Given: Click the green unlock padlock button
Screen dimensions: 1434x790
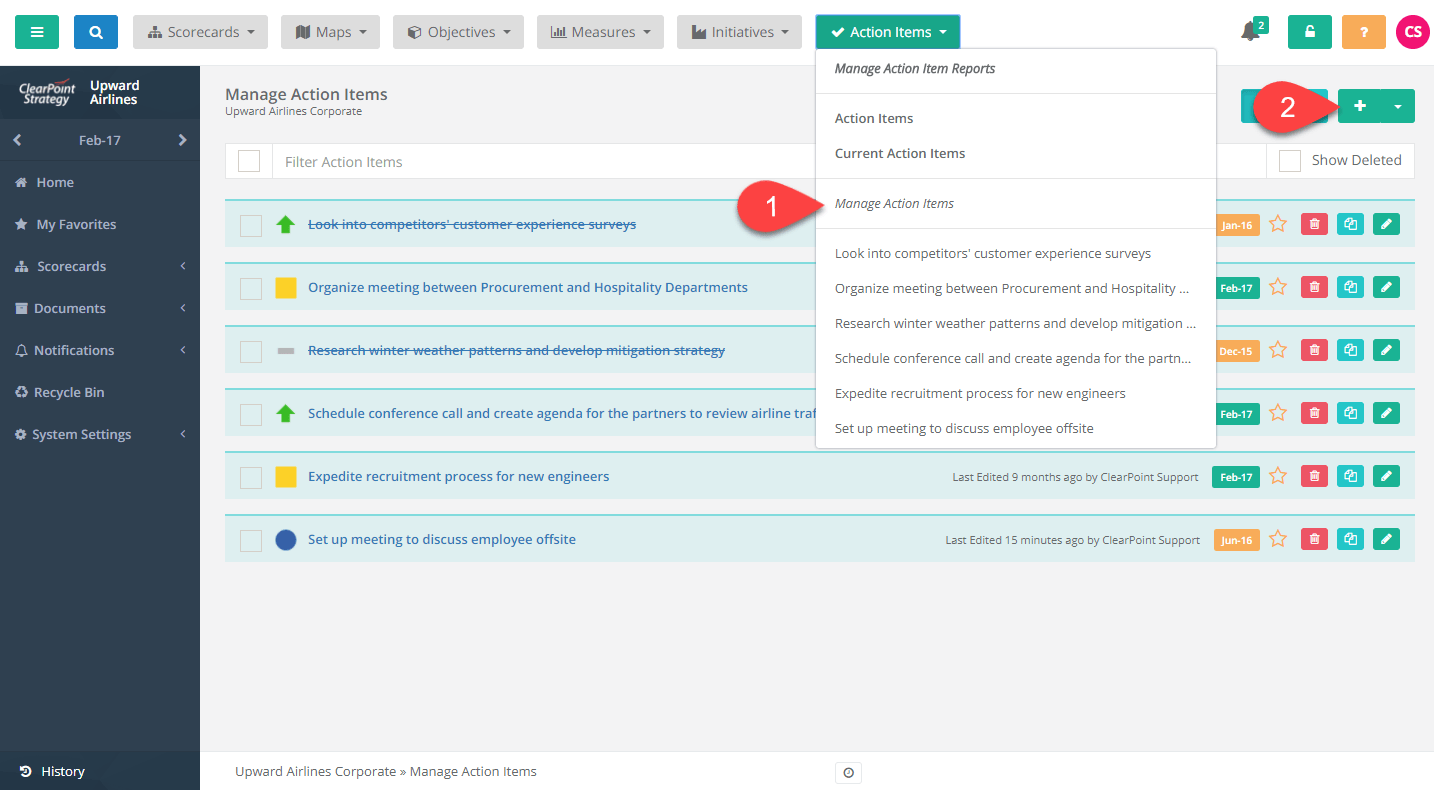Looking at the screenshot, I should click(x=1309, y=32).
